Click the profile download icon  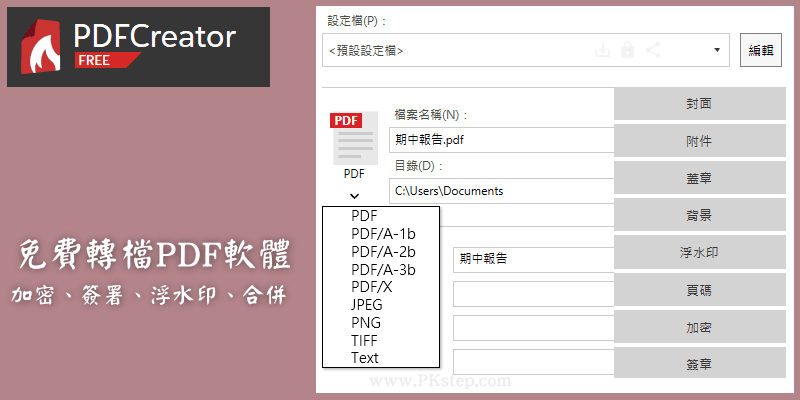(x=603, y=50)
